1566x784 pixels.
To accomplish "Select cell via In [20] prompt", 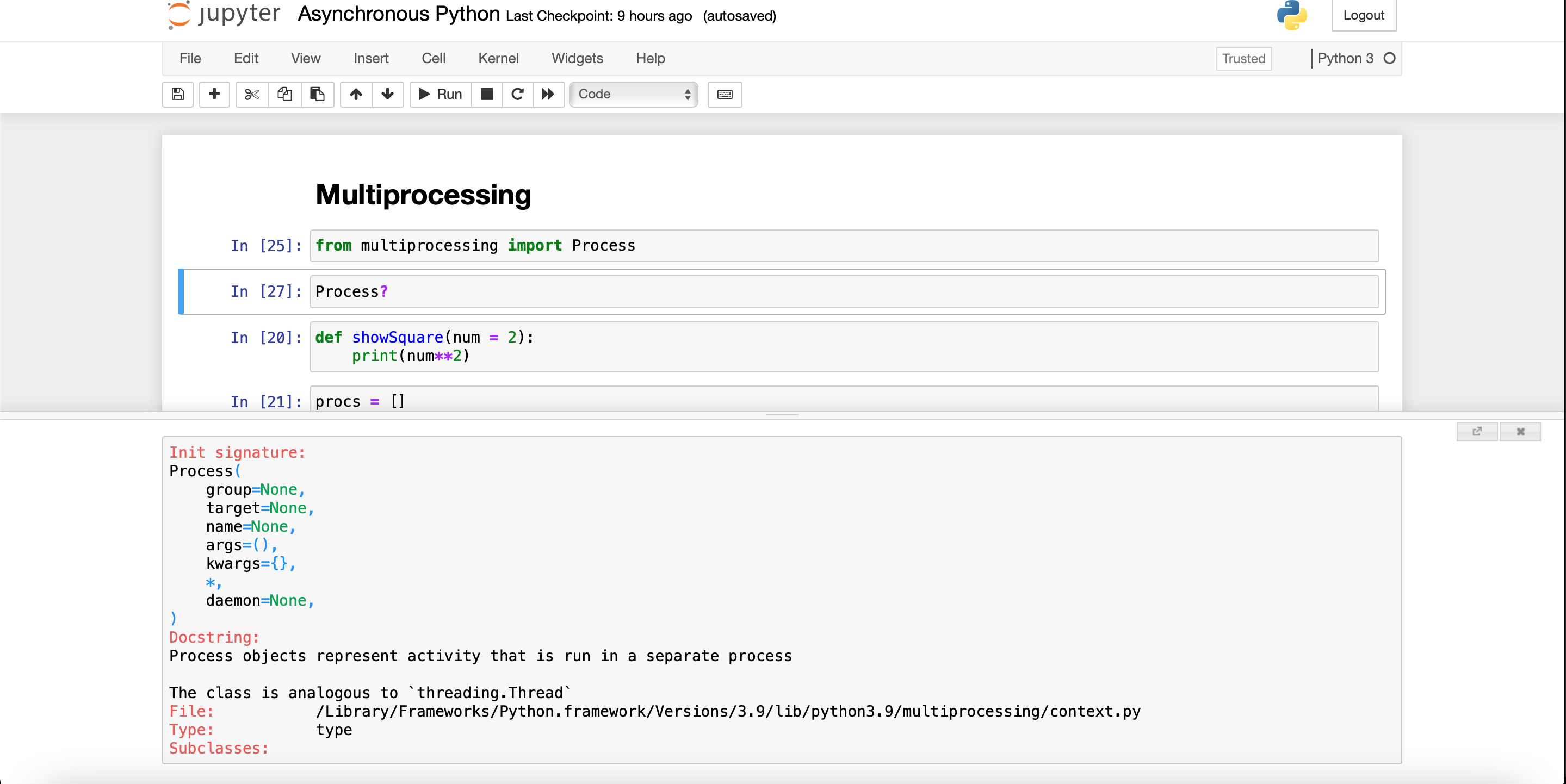I will point(267,337).
